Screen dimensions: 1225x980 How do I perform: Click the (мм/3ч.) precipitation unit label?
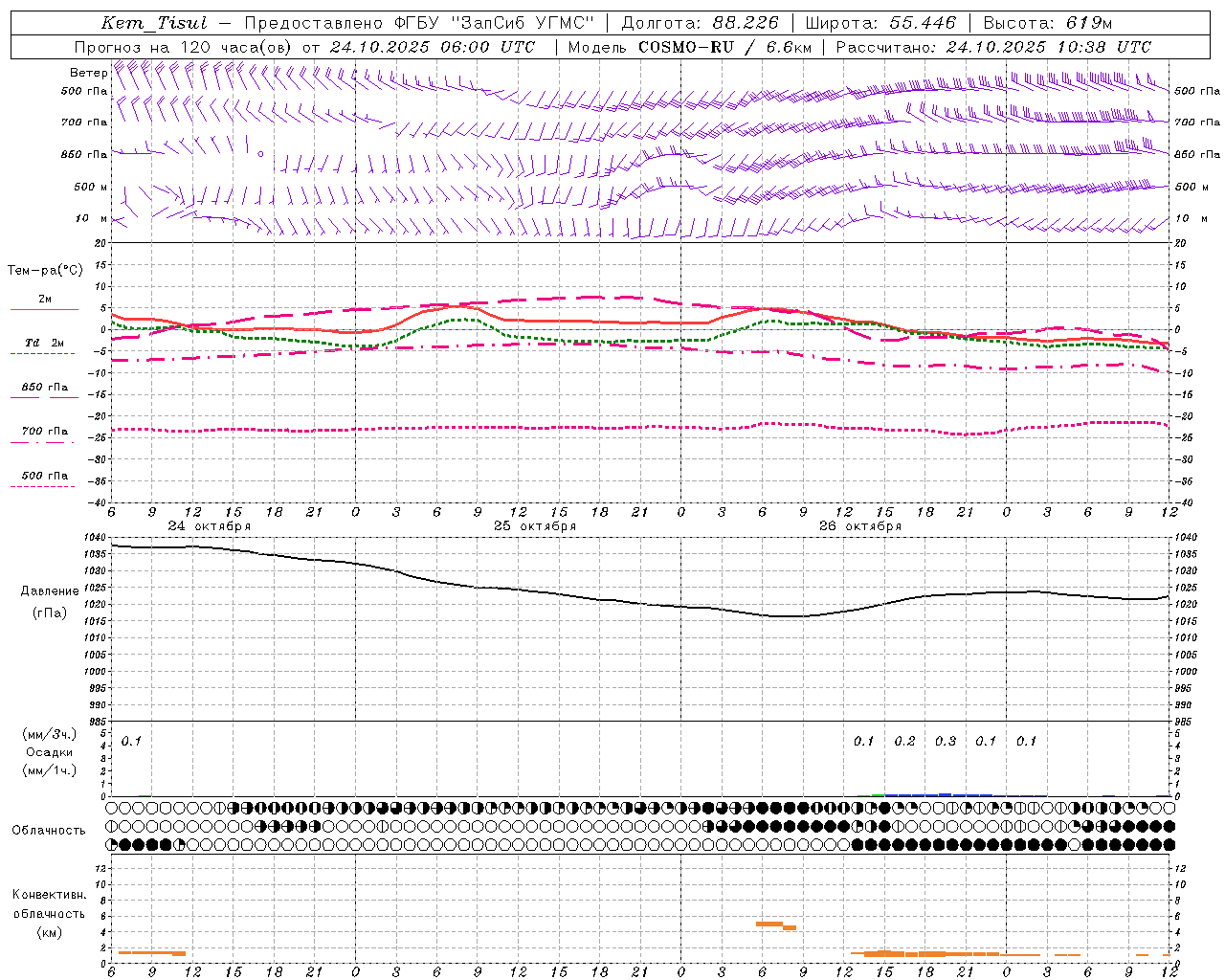click(50, 734)
